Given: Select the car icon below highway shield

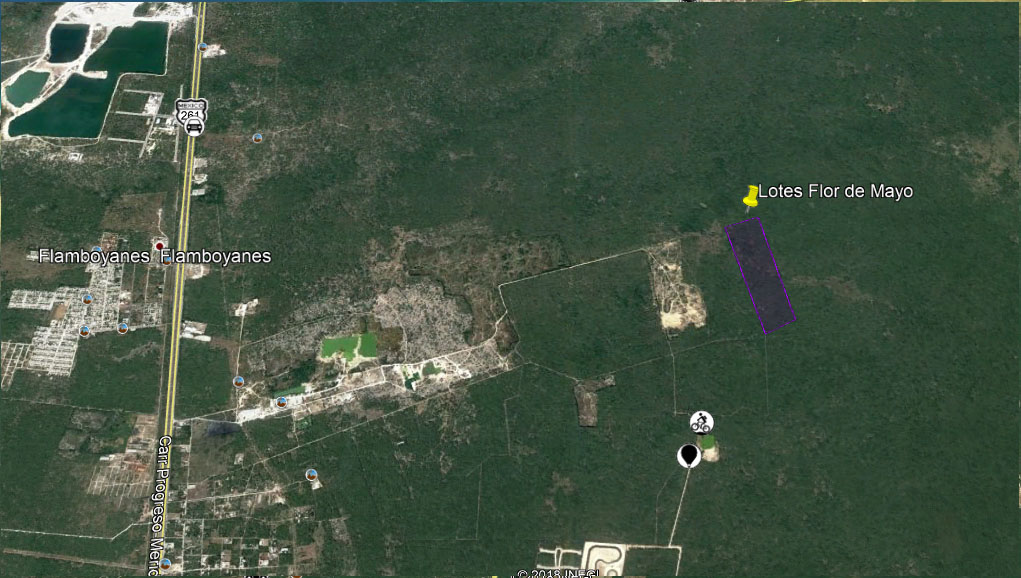Looking at the screenshot, I should (x=194, y=126).
